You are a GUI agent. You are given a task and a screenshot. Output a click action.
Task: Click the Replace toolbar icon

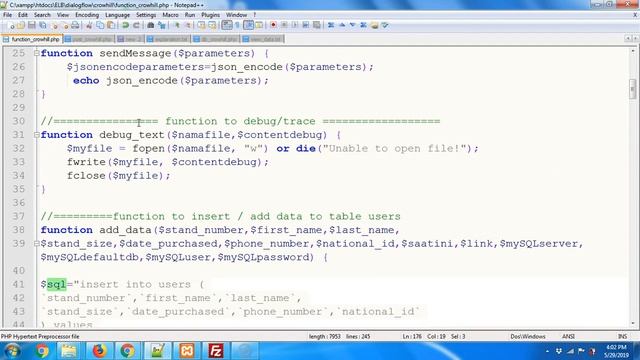click(x=162, y=25)
